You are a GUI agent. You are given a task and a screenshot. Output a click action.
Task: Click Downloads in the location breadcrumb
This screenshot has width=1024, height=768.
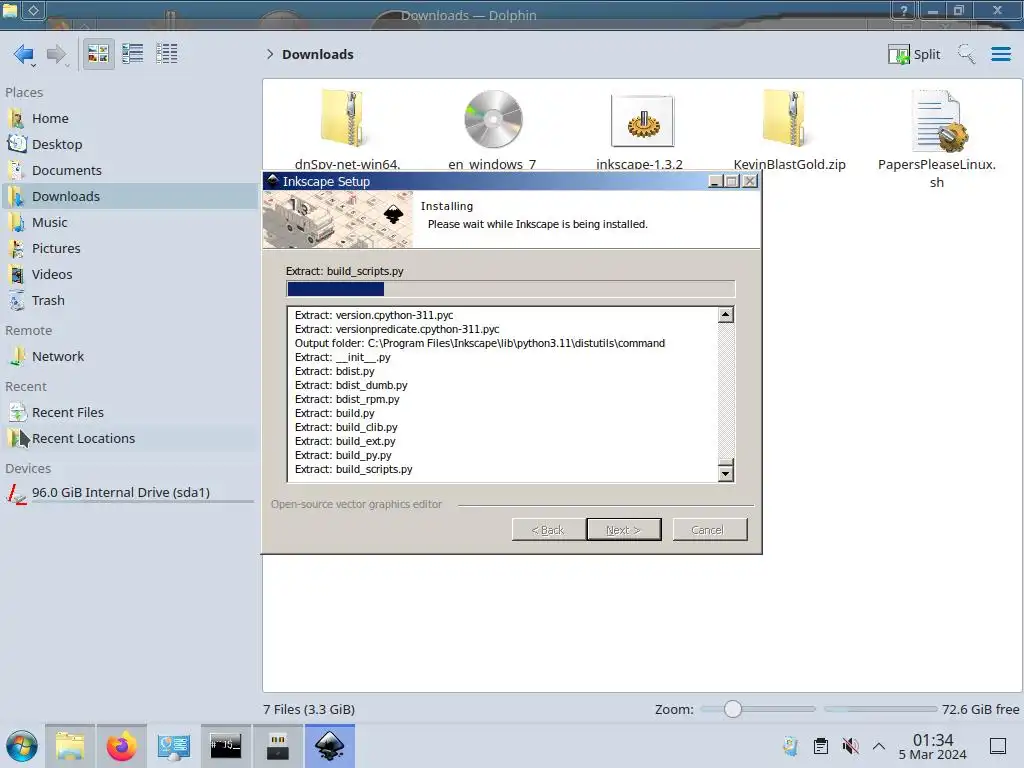(x=317, y=54)
